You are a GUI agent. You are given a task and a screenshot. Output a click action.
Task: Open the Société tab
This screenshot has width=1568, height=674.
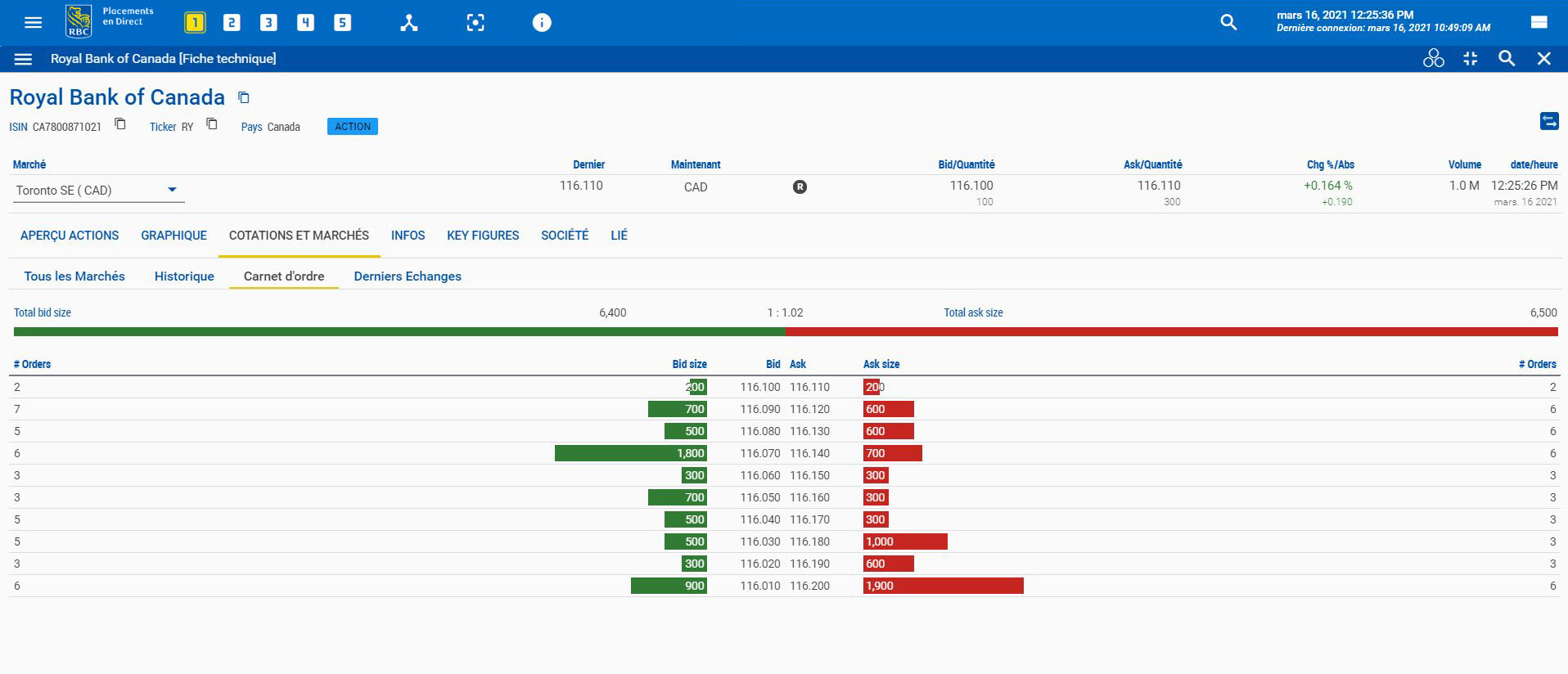pos(565,236)
